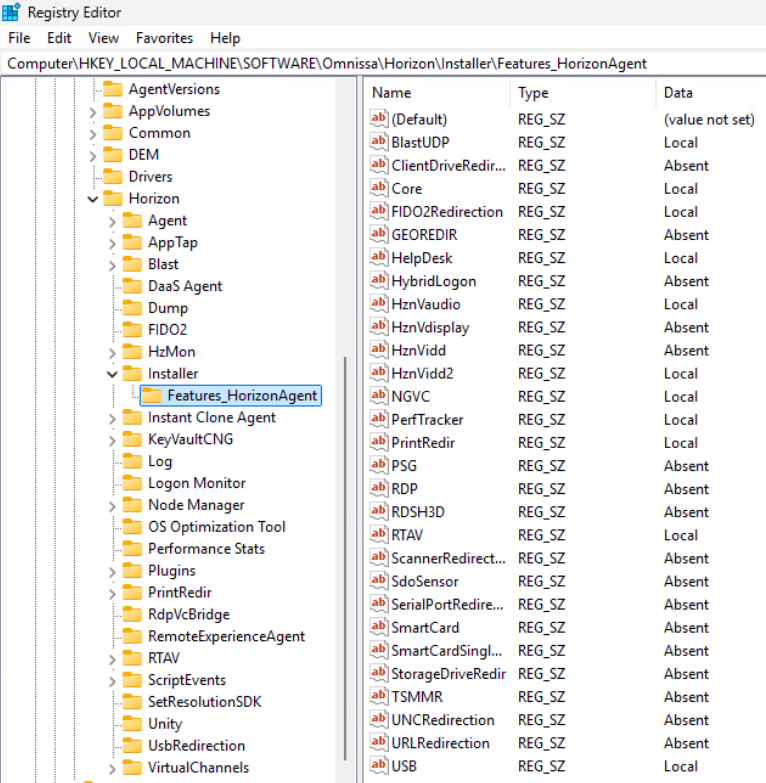Click the RdpVcBridge folder icon
Viewport: 766px width, 783px height.
(x=132, y=614)
